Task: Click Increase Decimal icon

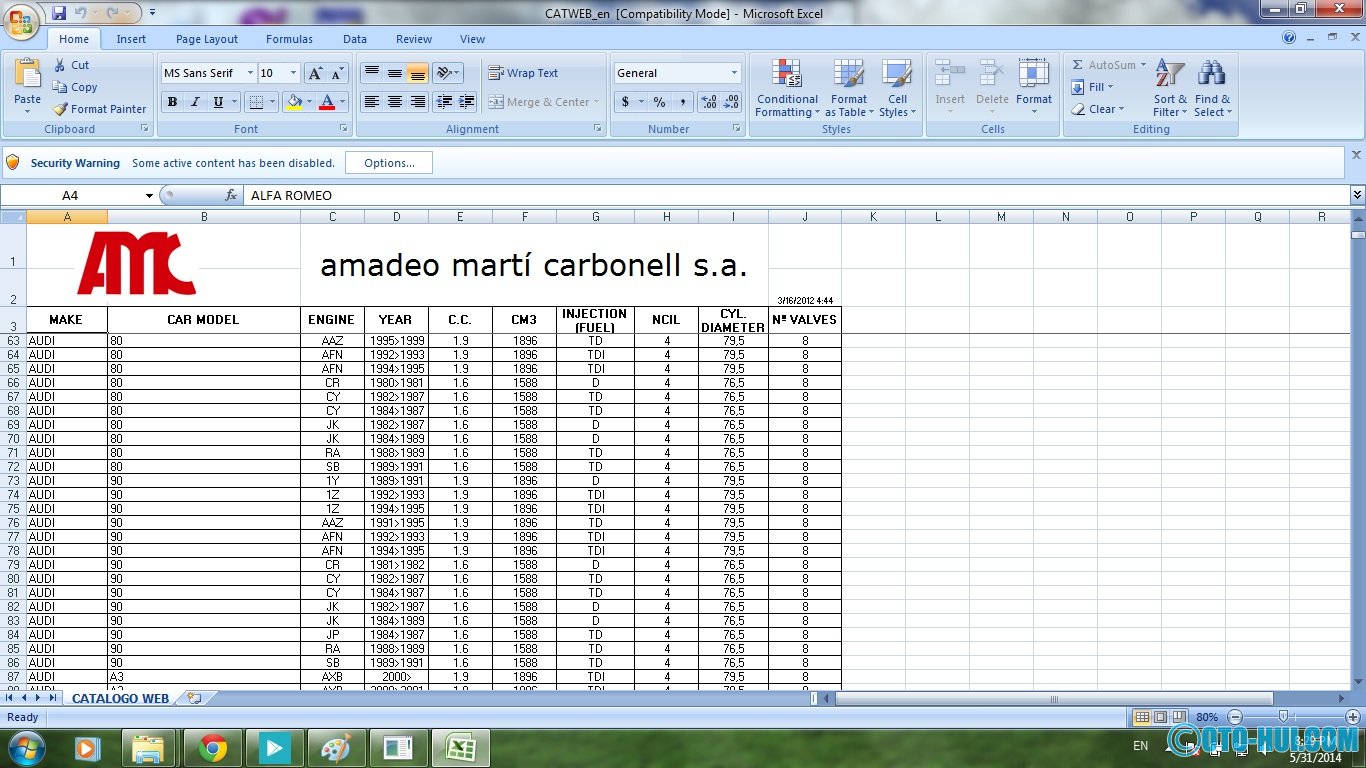Action: pyautogui.click(x=708, y=102)
